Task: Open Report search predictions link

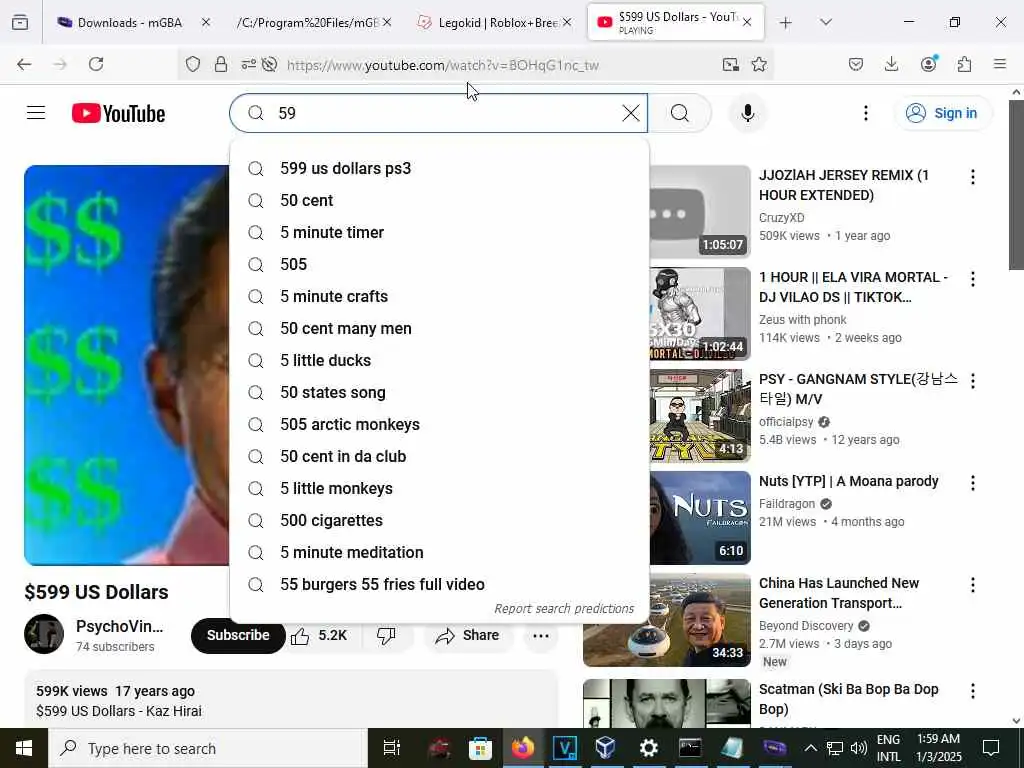Action: pyautogui.click(x=564, y=609)
